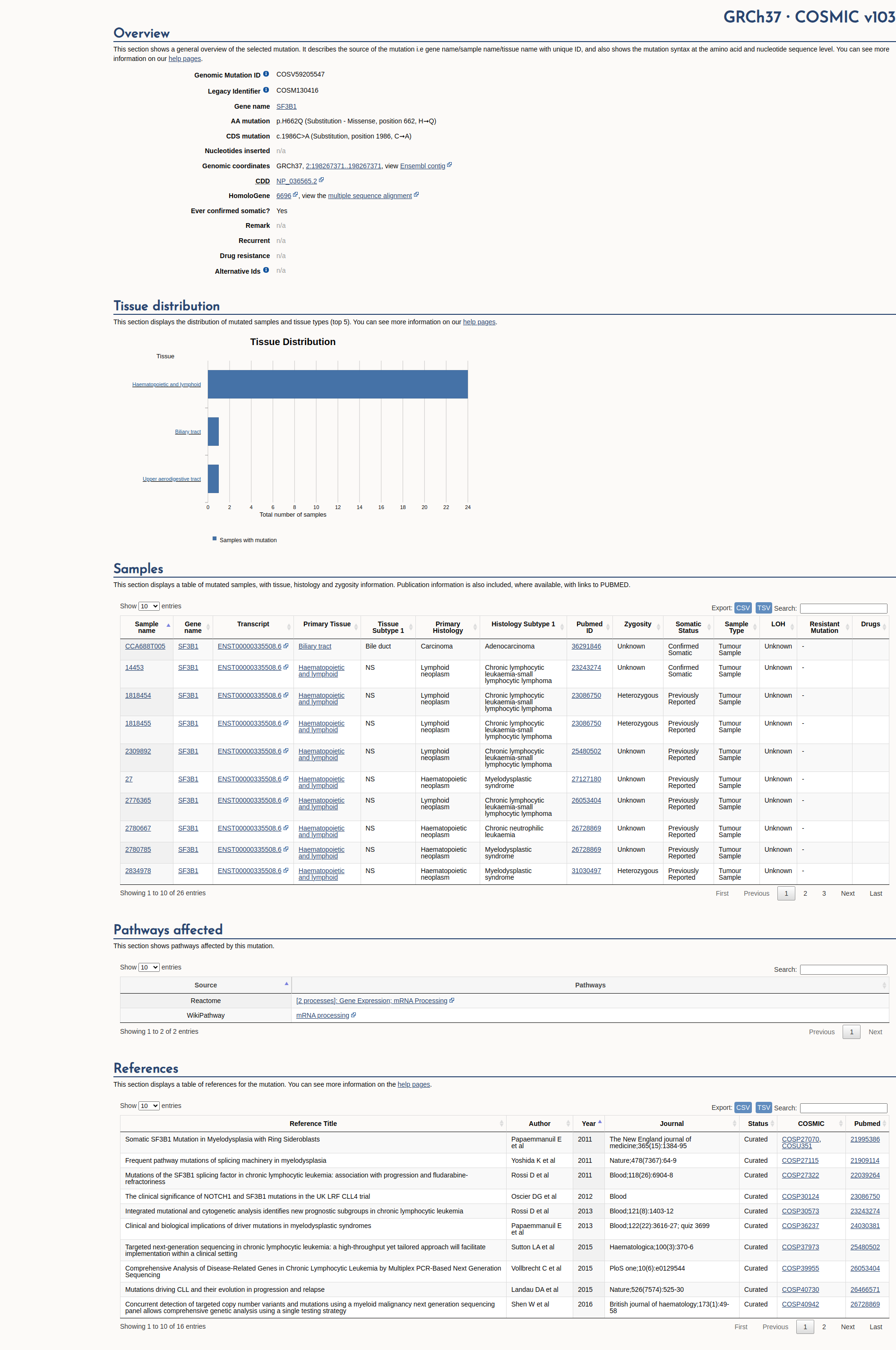The height and width of the screenshot is (1350, 896).
Task: Click Upper aerodigestive tract chart axis label
Action: tap(172, 479)
